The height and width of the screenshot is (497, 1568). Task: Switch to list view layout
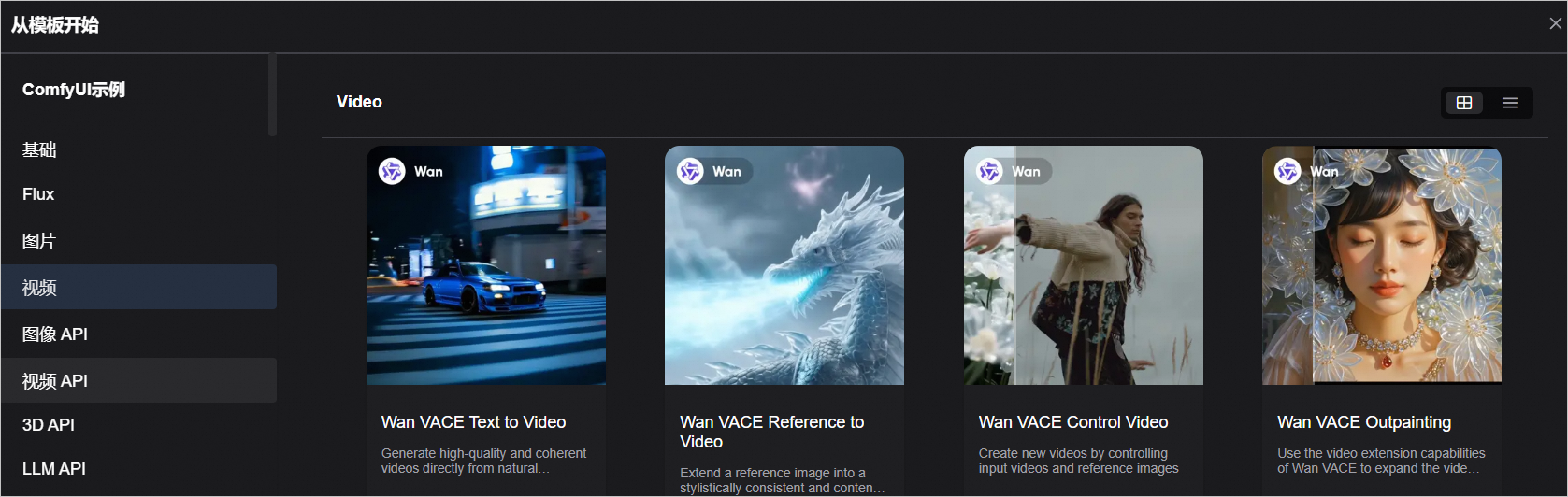(x=1510, y=103)
